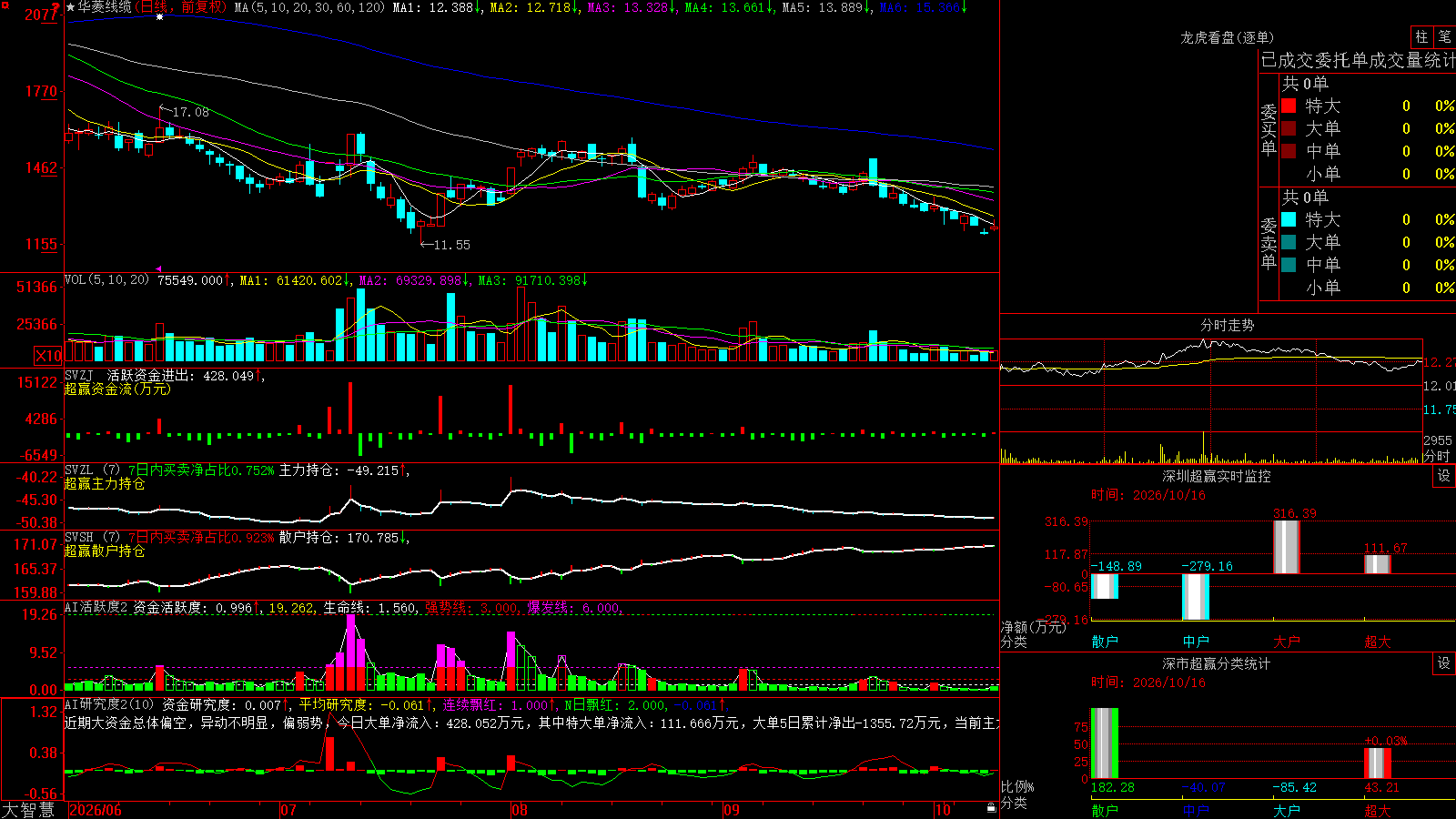Image resolution: width=1456 pixels, height=819 pixels.
Task: Click the 超大 label under 深圳超赢实时监控
Action: (1378, 642)
